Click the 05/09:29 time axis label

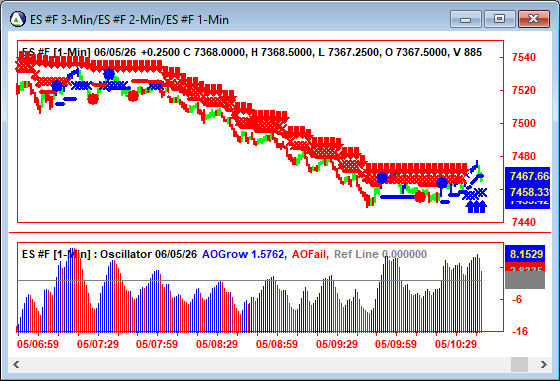coord(337,344)
